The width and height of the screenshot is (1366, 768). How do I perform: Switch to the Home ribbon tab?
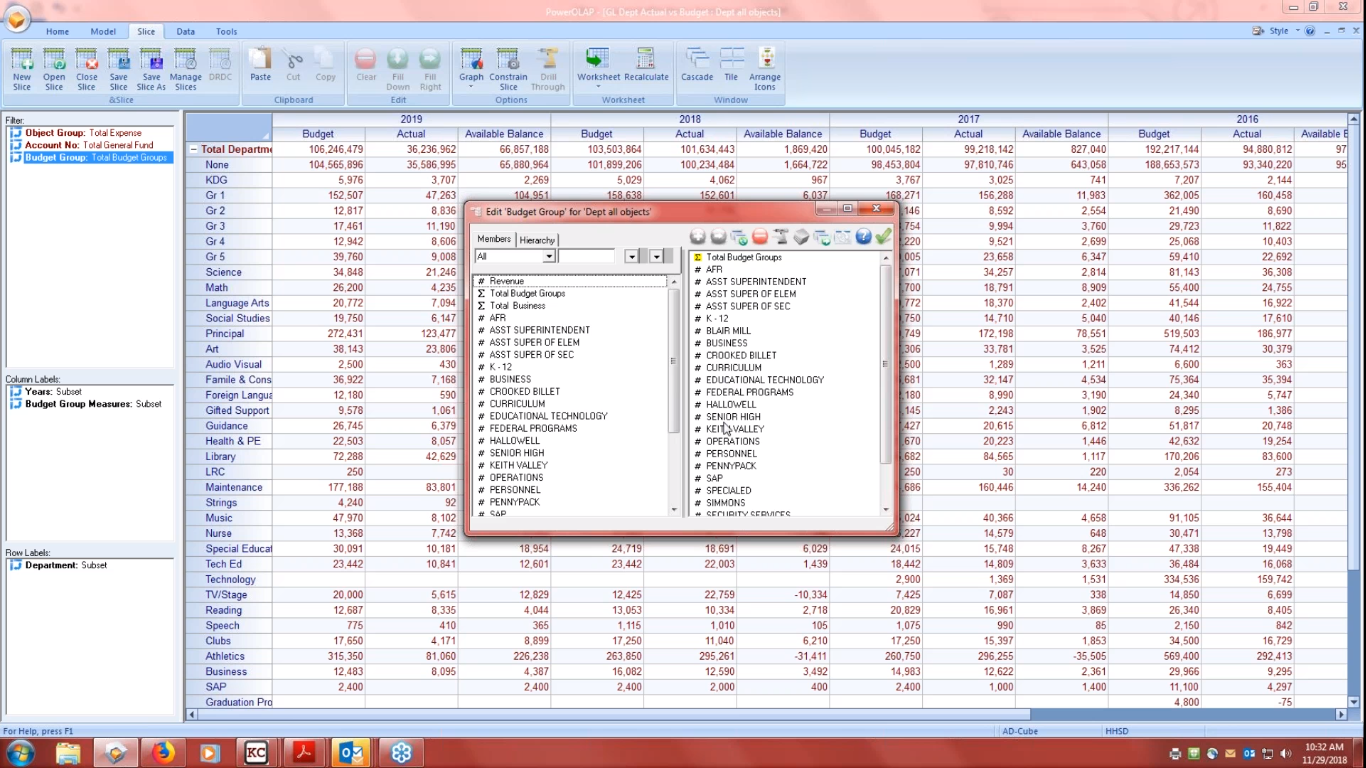tap(58, 32)
